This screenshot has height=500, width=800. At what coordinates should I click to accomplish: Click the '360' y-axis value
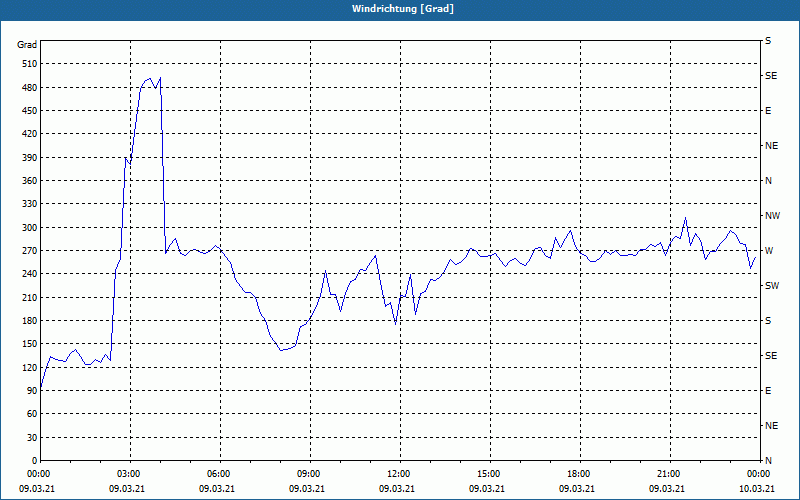pyautogui.click(x=30, y=181)
